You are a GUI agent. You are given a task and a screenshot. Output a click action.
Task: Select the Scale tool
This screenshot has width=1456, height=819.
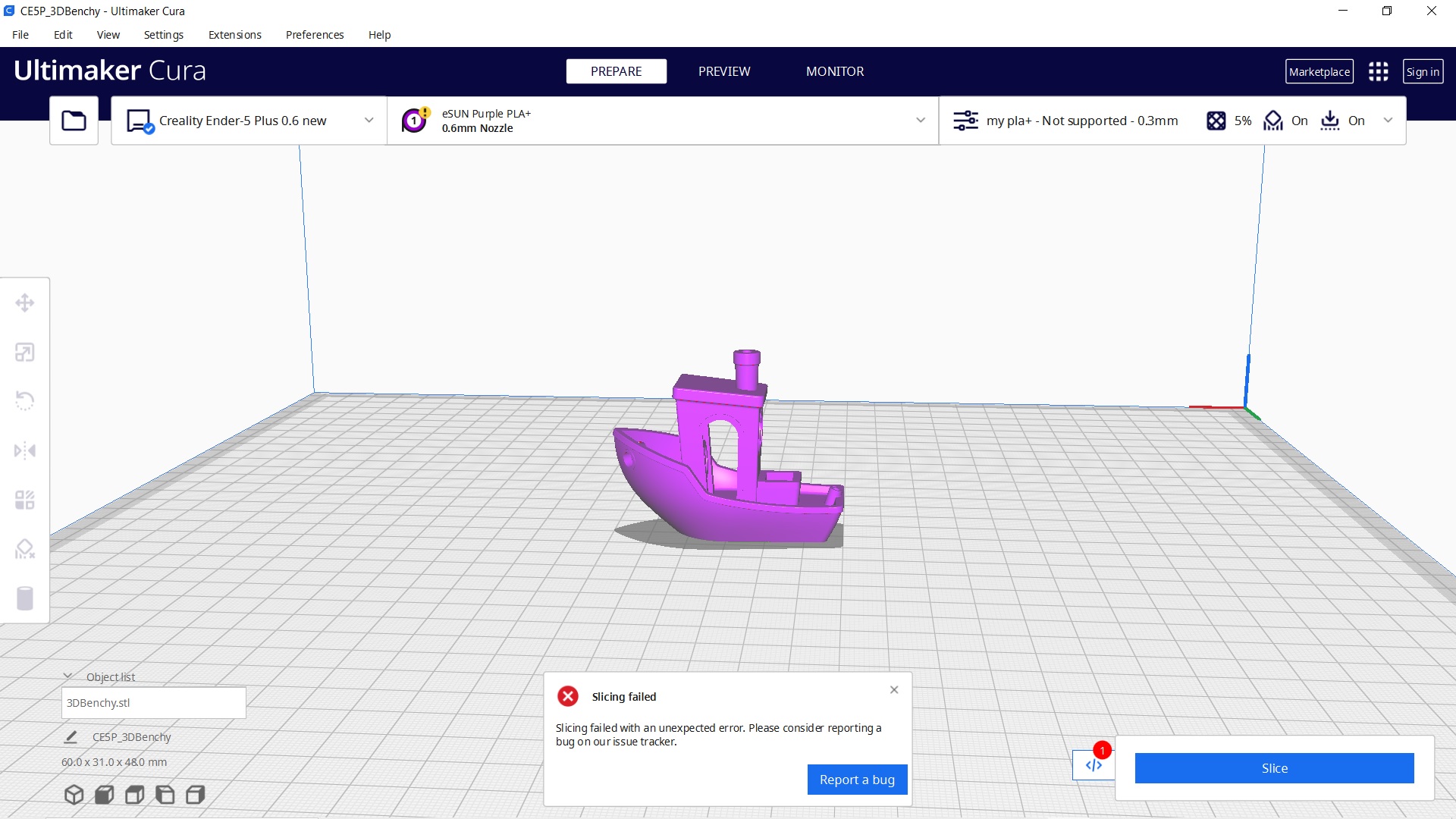point(25,352)
